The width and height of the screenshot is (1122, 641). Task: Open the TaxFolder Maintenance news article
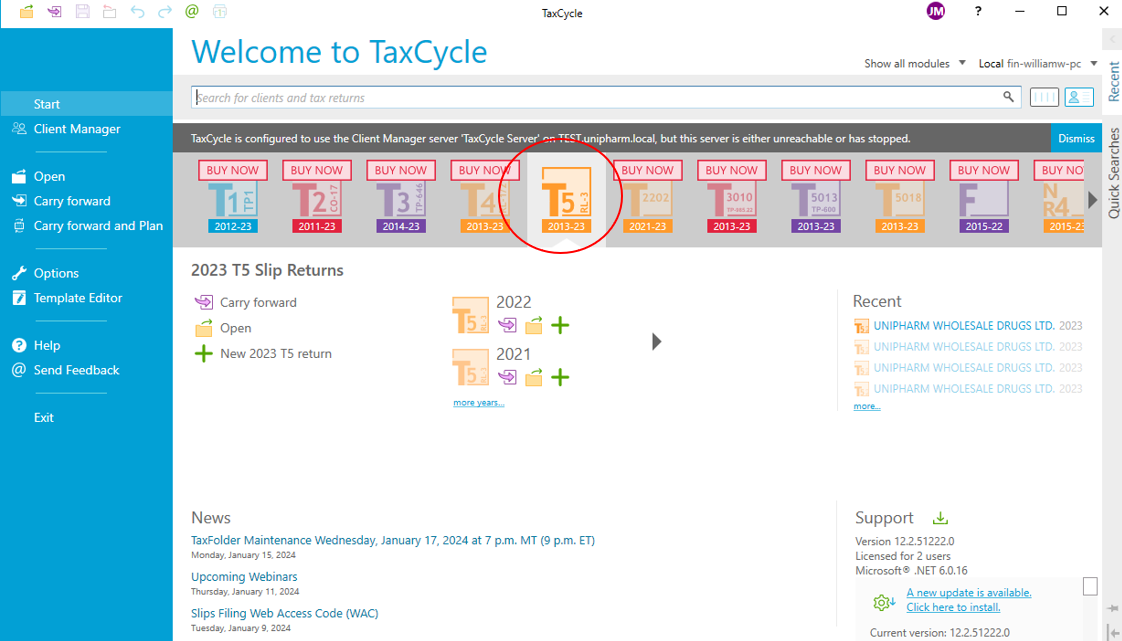pyautogui.click(x=393, y=540)
